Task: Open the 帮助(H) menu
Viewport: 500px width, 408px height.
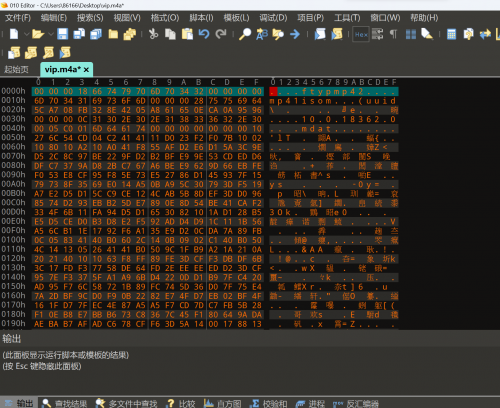Action: point(424,18)
